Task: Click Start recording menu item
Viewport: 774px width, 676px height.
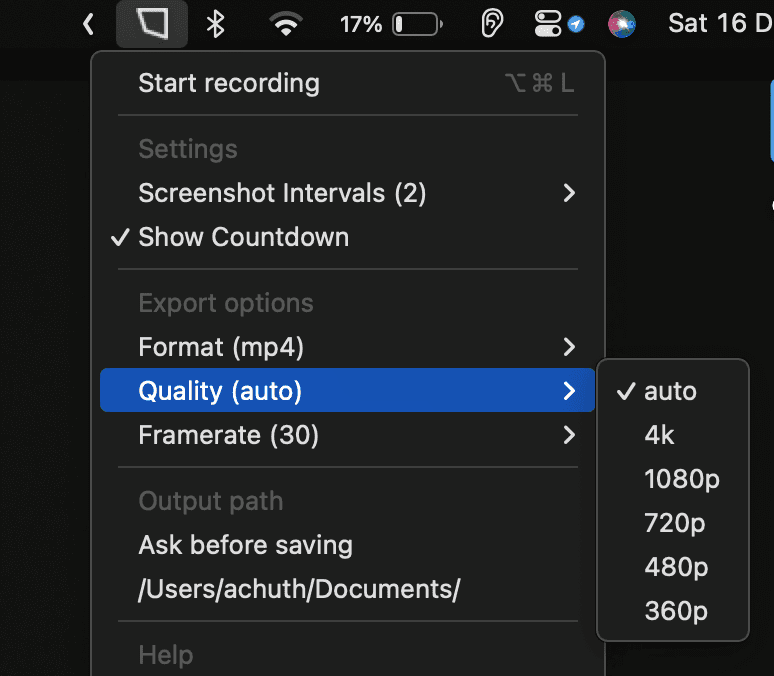Action: pyautogui.click(x=348, y=83)
